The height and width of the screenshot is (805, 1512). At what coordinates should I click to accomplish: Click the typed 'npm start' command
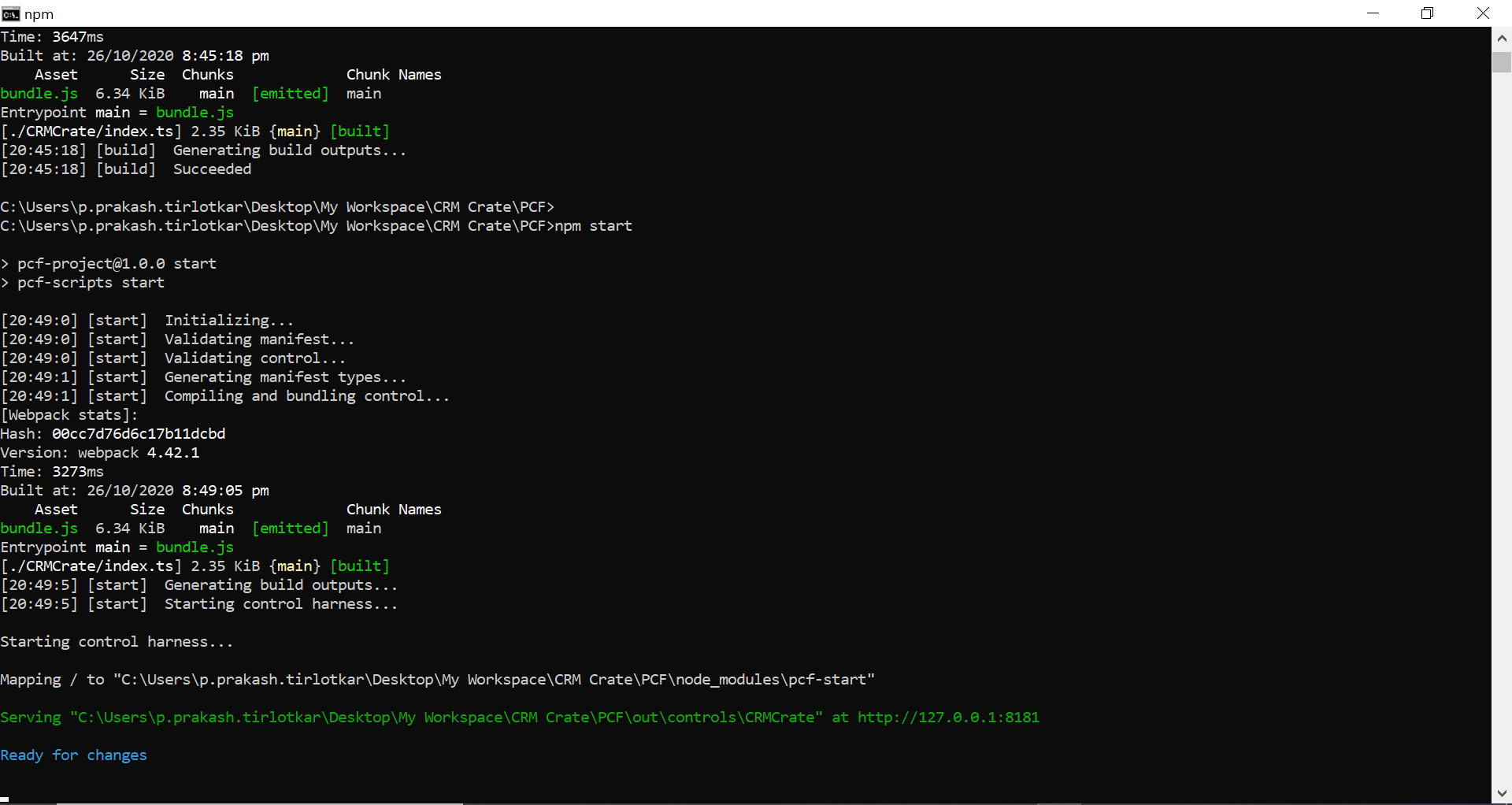point(593,226)
